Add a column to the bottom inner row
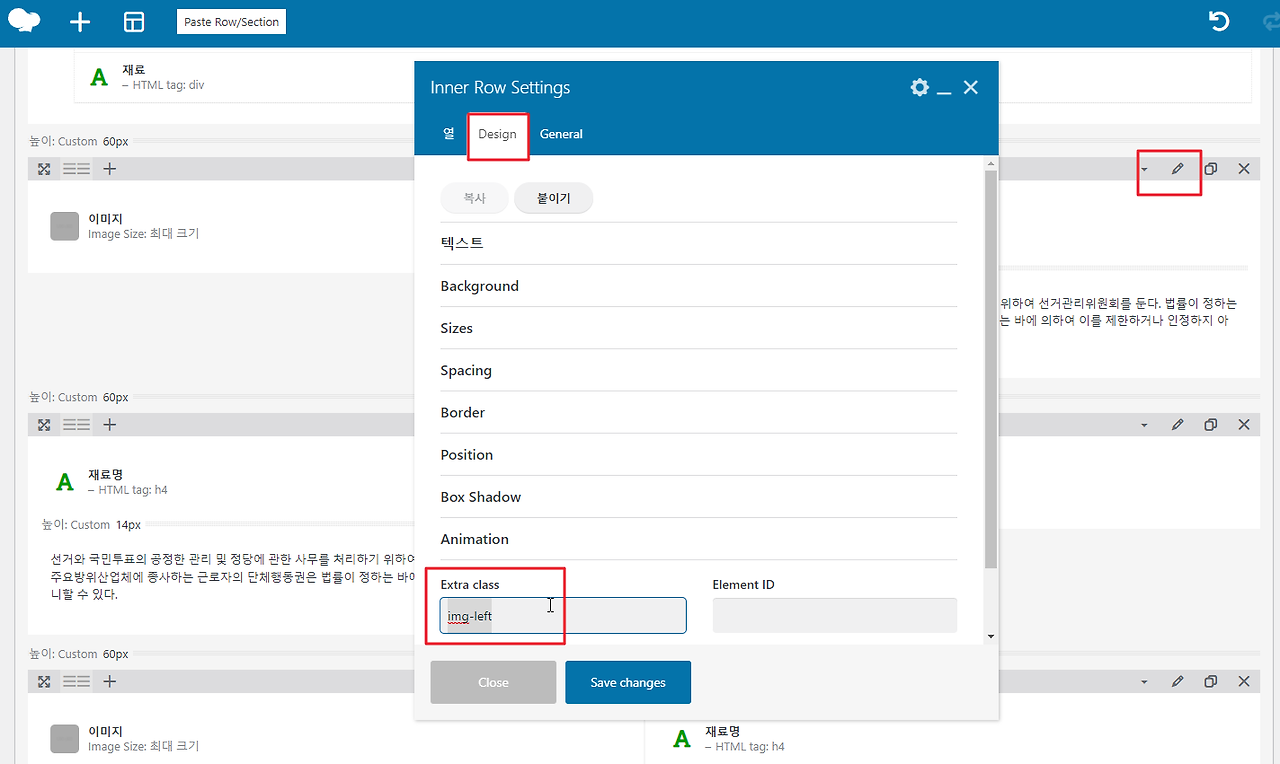1280x764 pixels. [110, 682]
